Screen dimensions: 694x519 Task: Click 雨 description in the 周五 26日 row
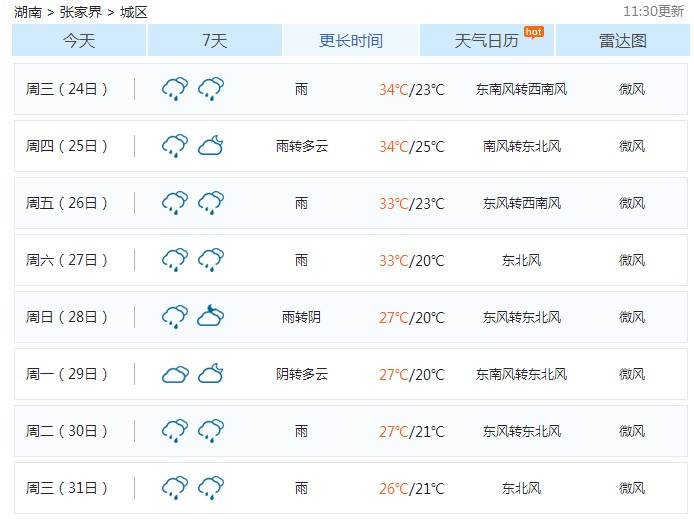pyautogui.click(x=301, y=203)
